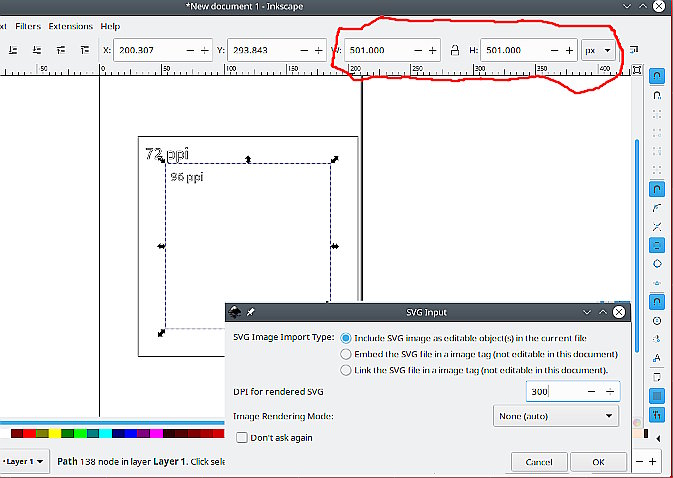Screen dimensions: 673x478
Task: Click the palette menu arrow right of the swatches
Action: pyautogui.click(x=658, y=439)
